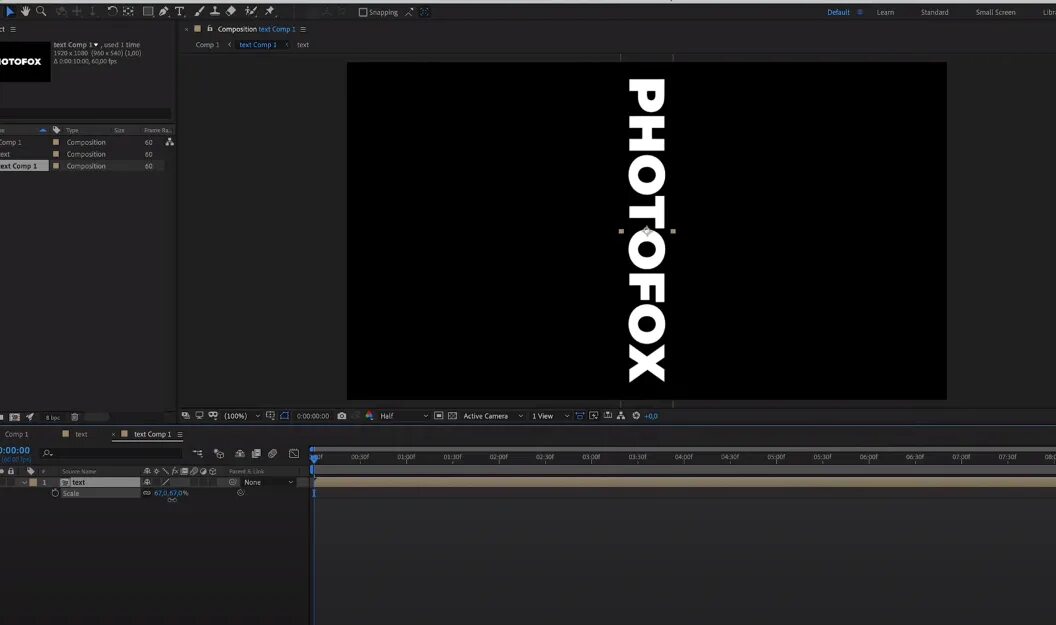The width and height of the screenshot is (1056, 625).
Task: Switch to the Comp 1 timeline tab
Action: click(16, 434)
